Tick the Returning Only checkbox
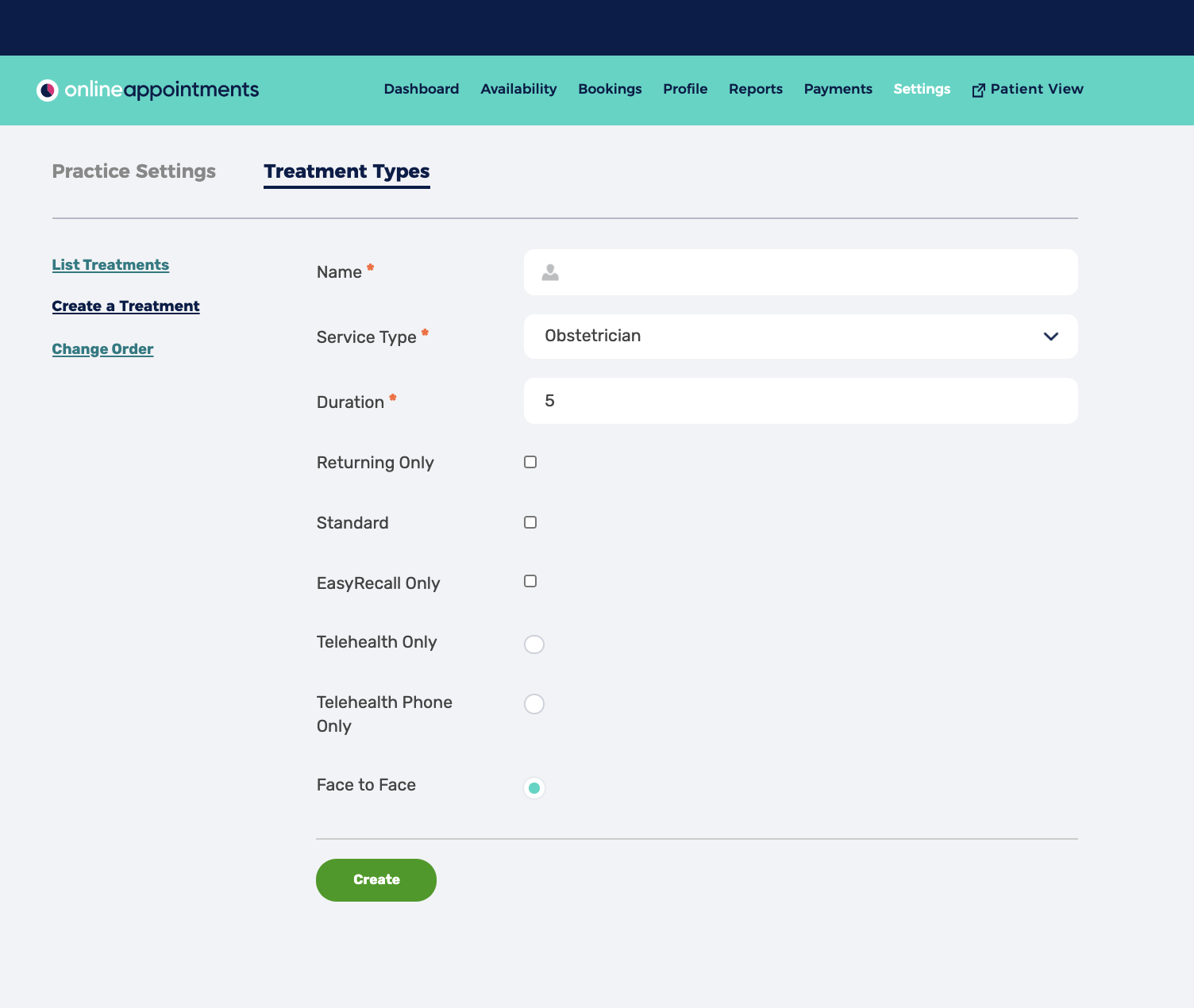 point(530,462)
